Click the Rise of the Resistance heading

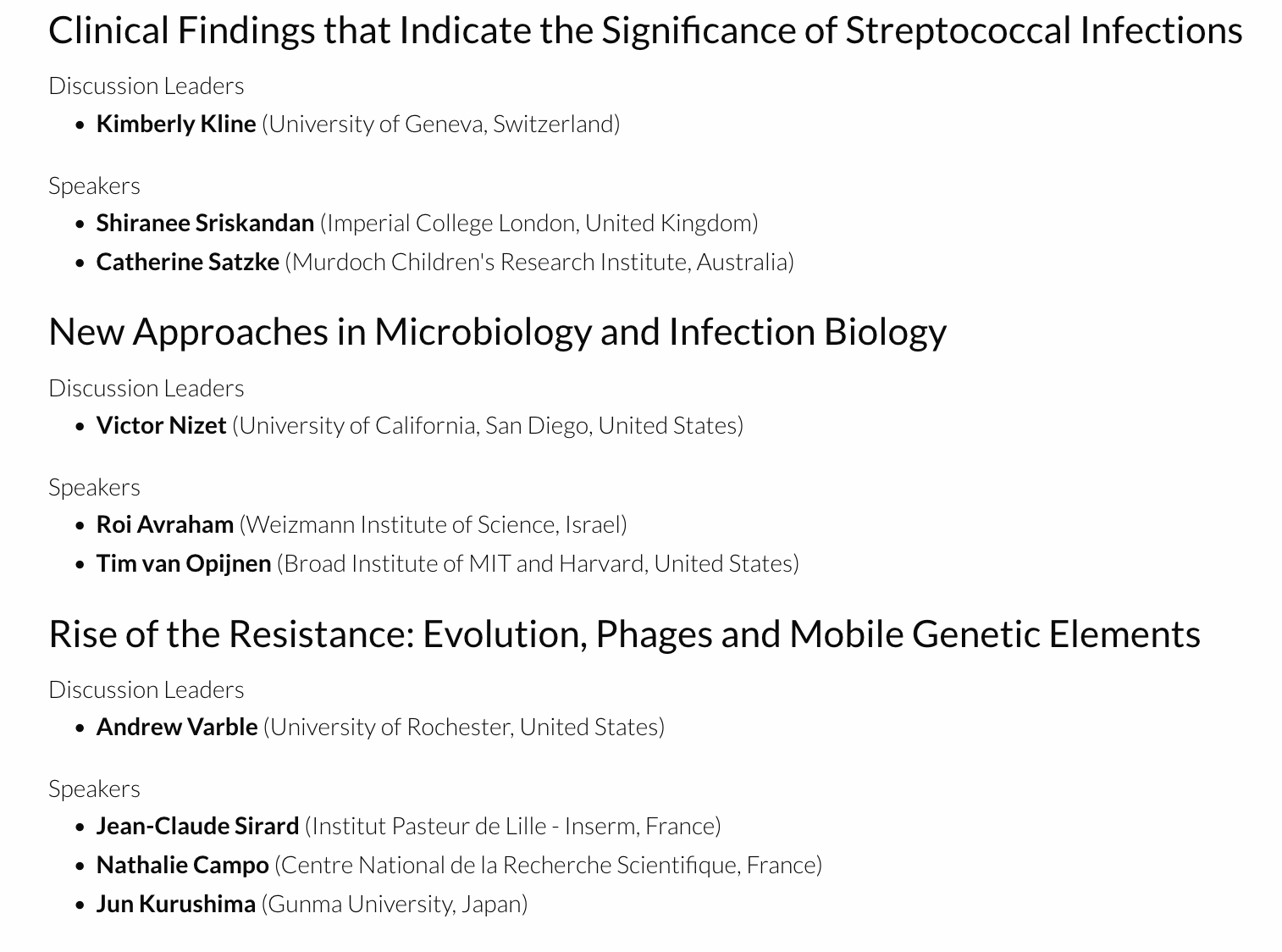(x=624, y=634)
